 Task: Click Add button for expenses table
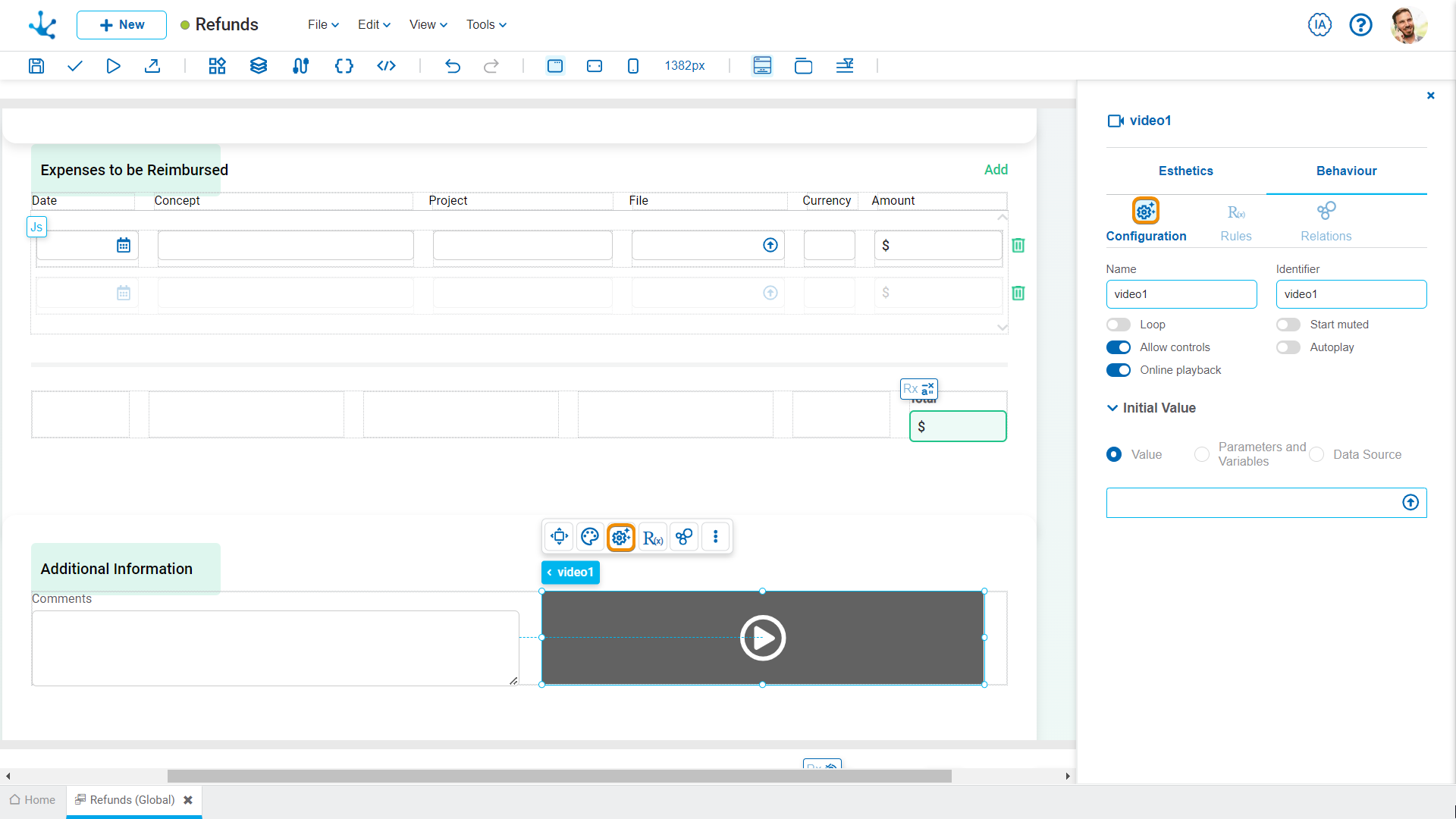996,170
